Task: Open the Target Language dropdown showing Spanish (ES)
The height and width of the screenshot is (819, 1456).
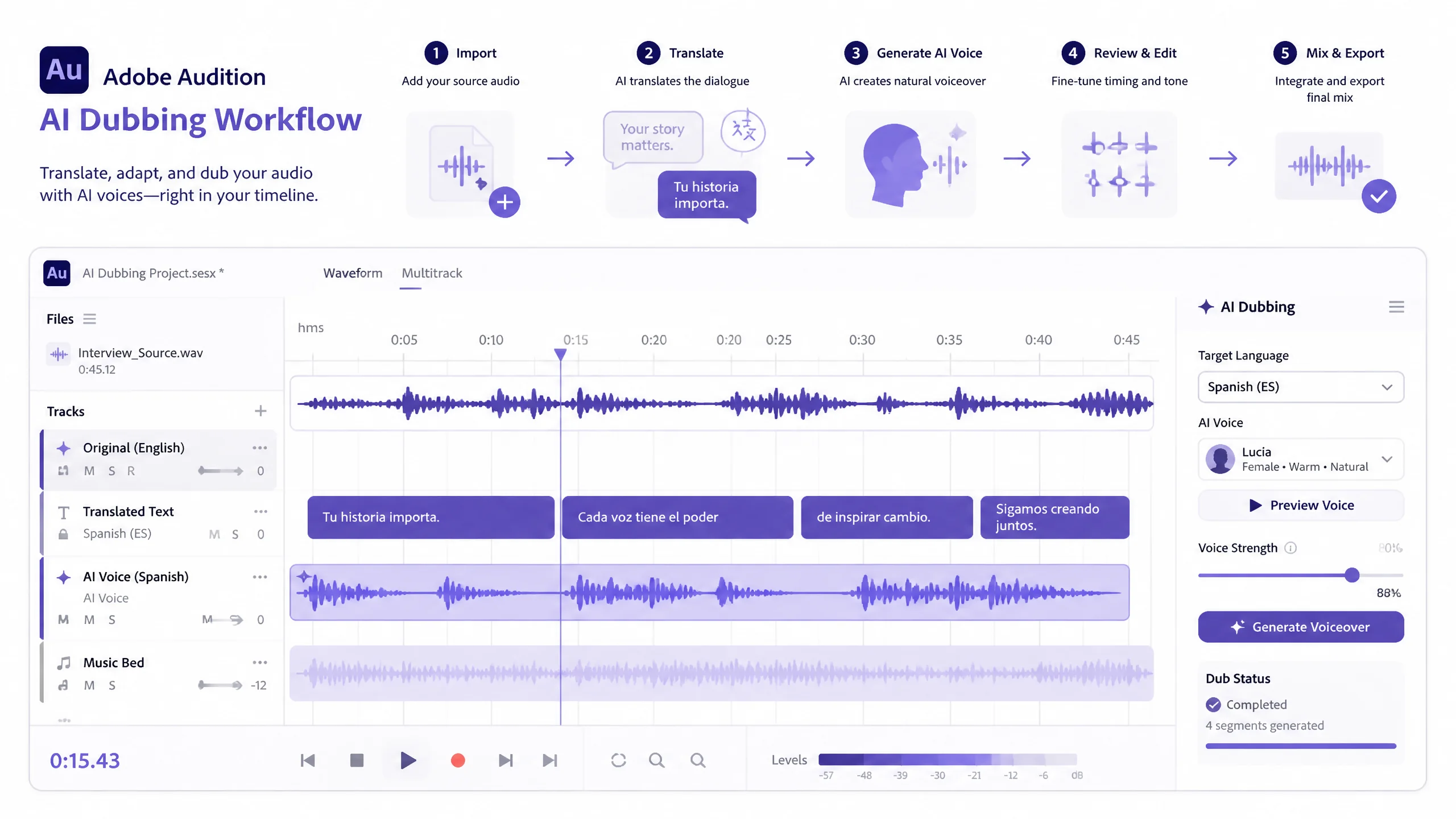Action: click(1301, 387)
